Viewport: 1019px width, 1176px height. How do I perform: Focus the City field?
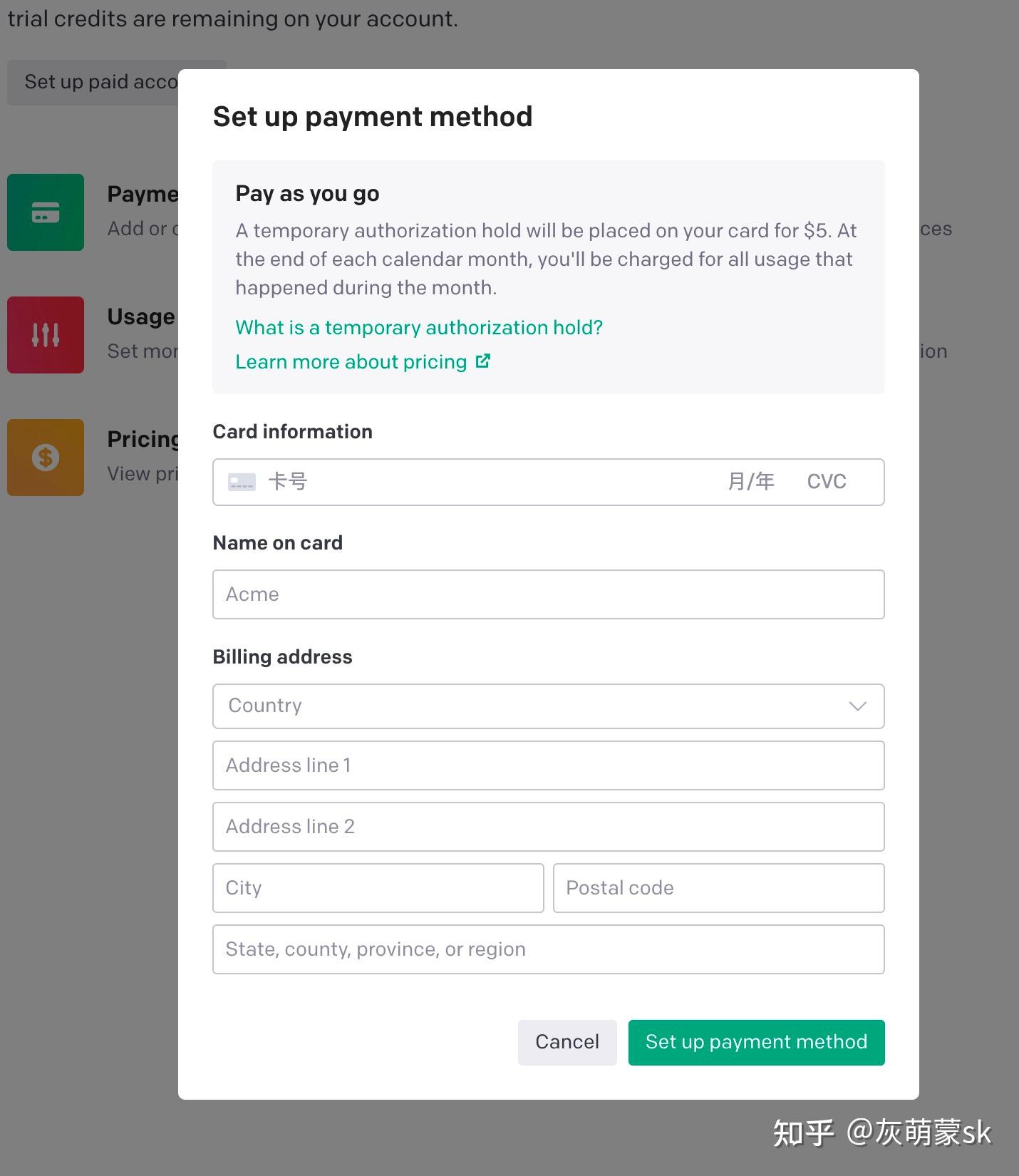click(378, 888)
